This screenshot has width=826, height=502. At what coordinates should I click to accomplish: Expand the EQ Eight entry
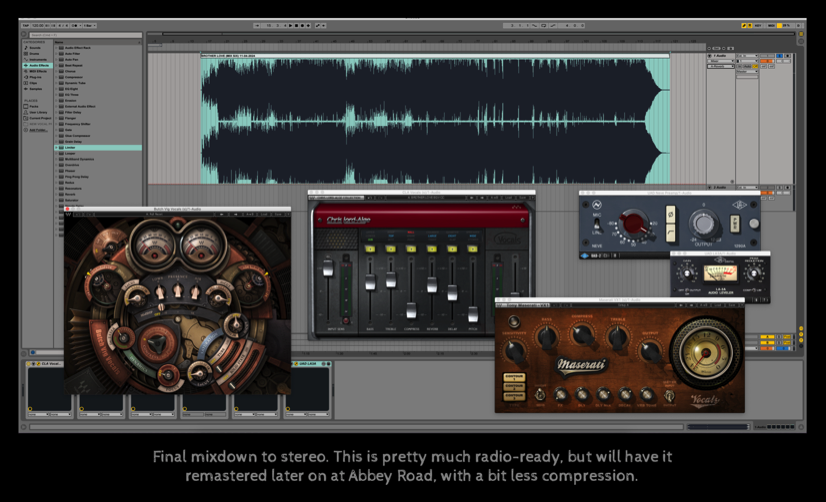coord(56,88)
